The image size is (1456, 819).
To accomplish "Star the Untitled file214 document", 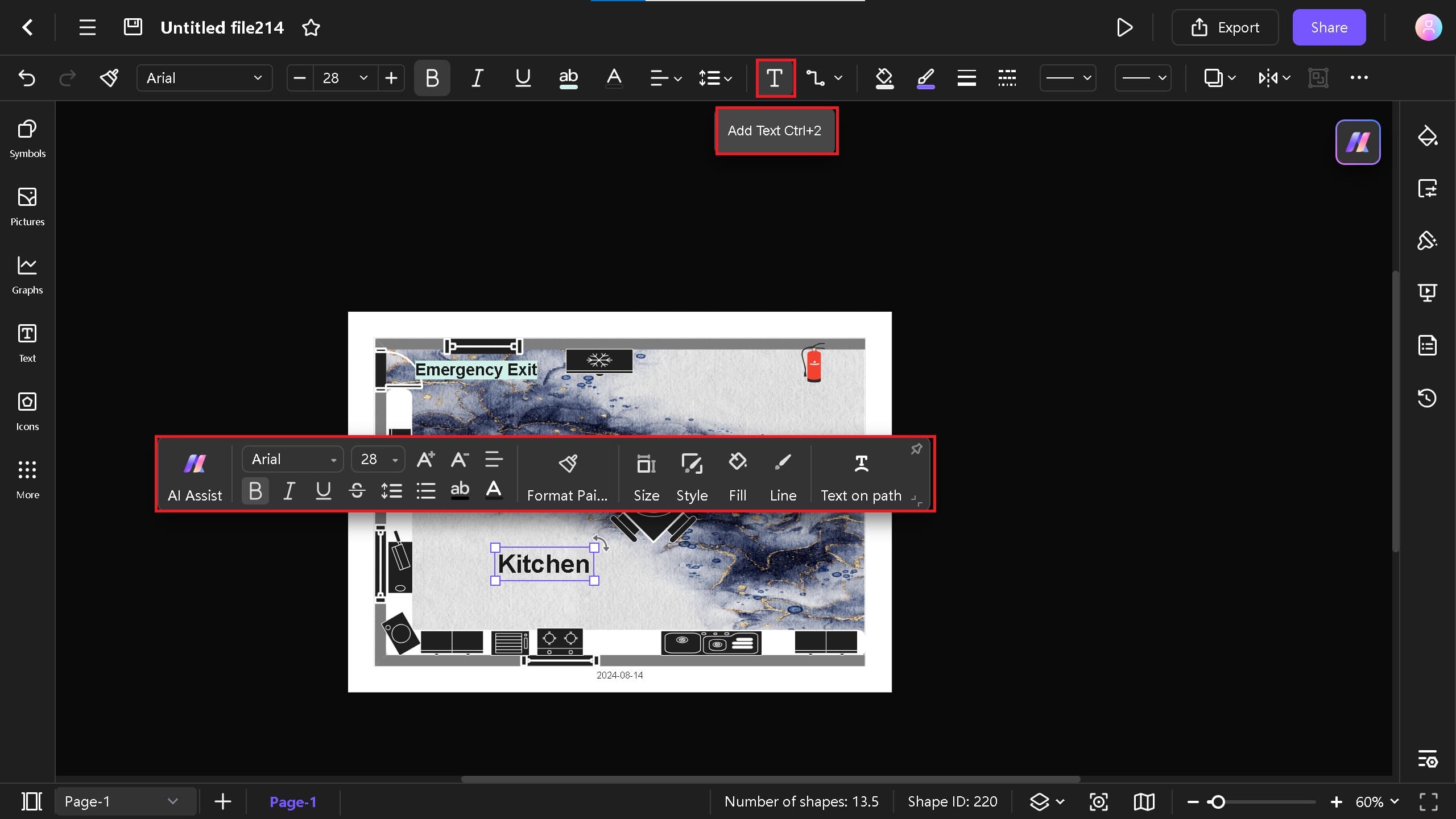I will (x=311, y=27).
